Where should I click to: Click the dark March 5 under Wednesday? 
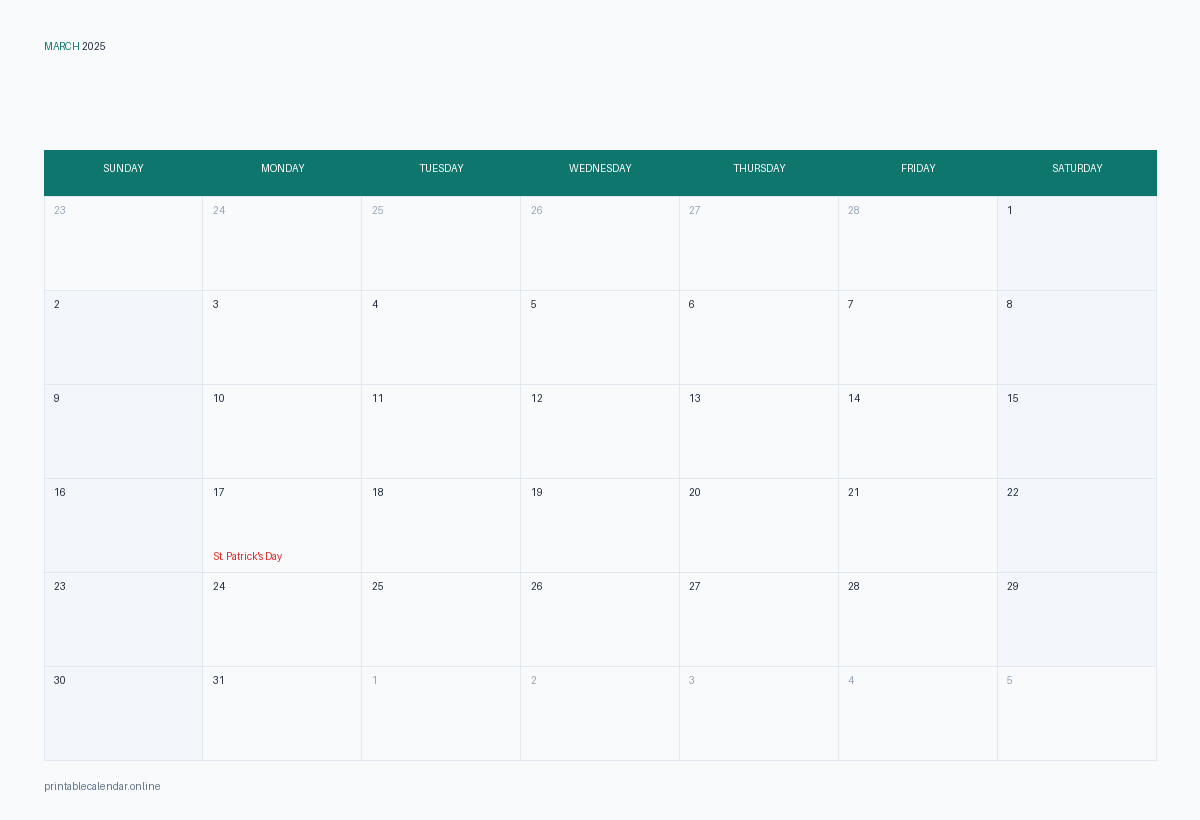pos(534,305)
